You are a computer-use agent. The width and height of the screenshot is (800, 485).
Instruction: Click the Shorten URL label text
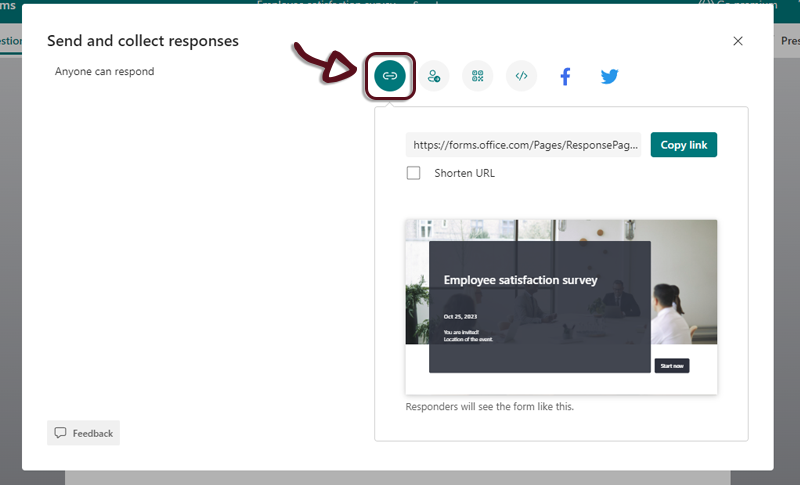pyautogui.click(x=464, y=173)
